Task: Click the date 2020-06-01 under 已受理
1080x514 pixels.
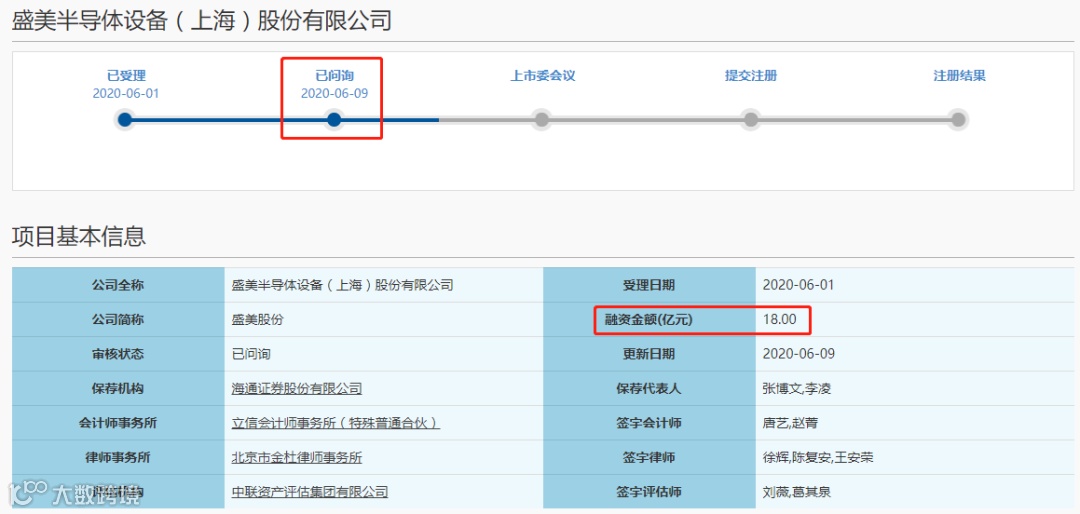Action: coord(126,93)
